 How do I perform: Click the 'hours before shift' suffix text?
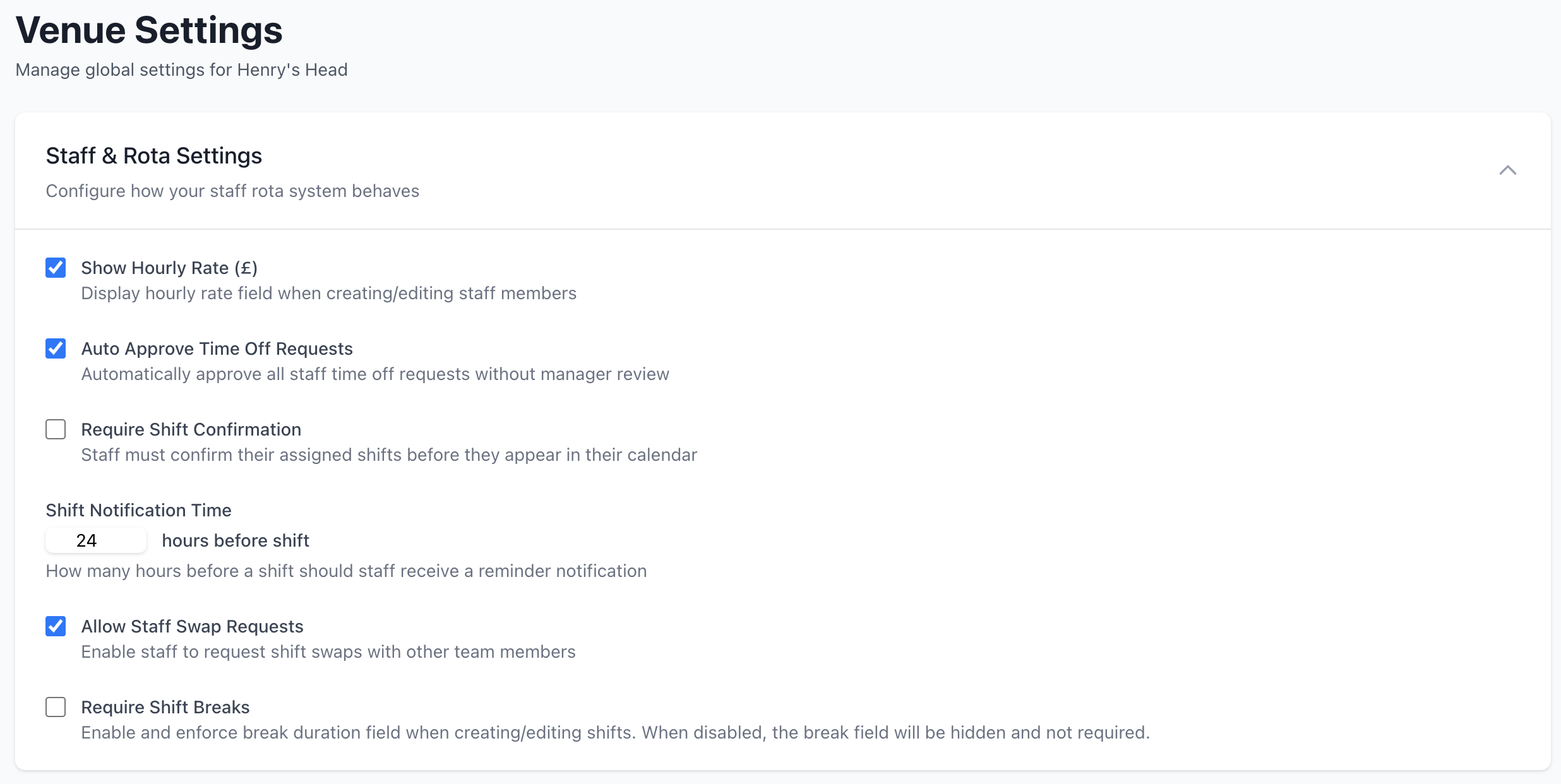click(x=236, y=540)
